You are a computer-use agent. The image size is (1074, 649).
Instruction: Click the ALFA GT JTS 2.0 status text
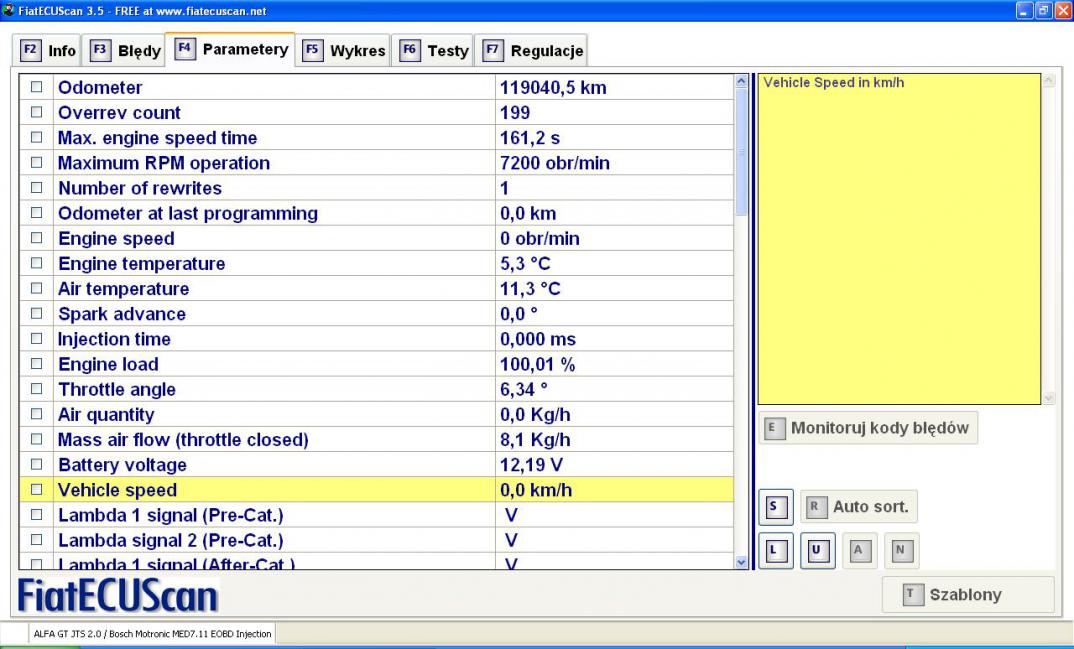point(153,634)
